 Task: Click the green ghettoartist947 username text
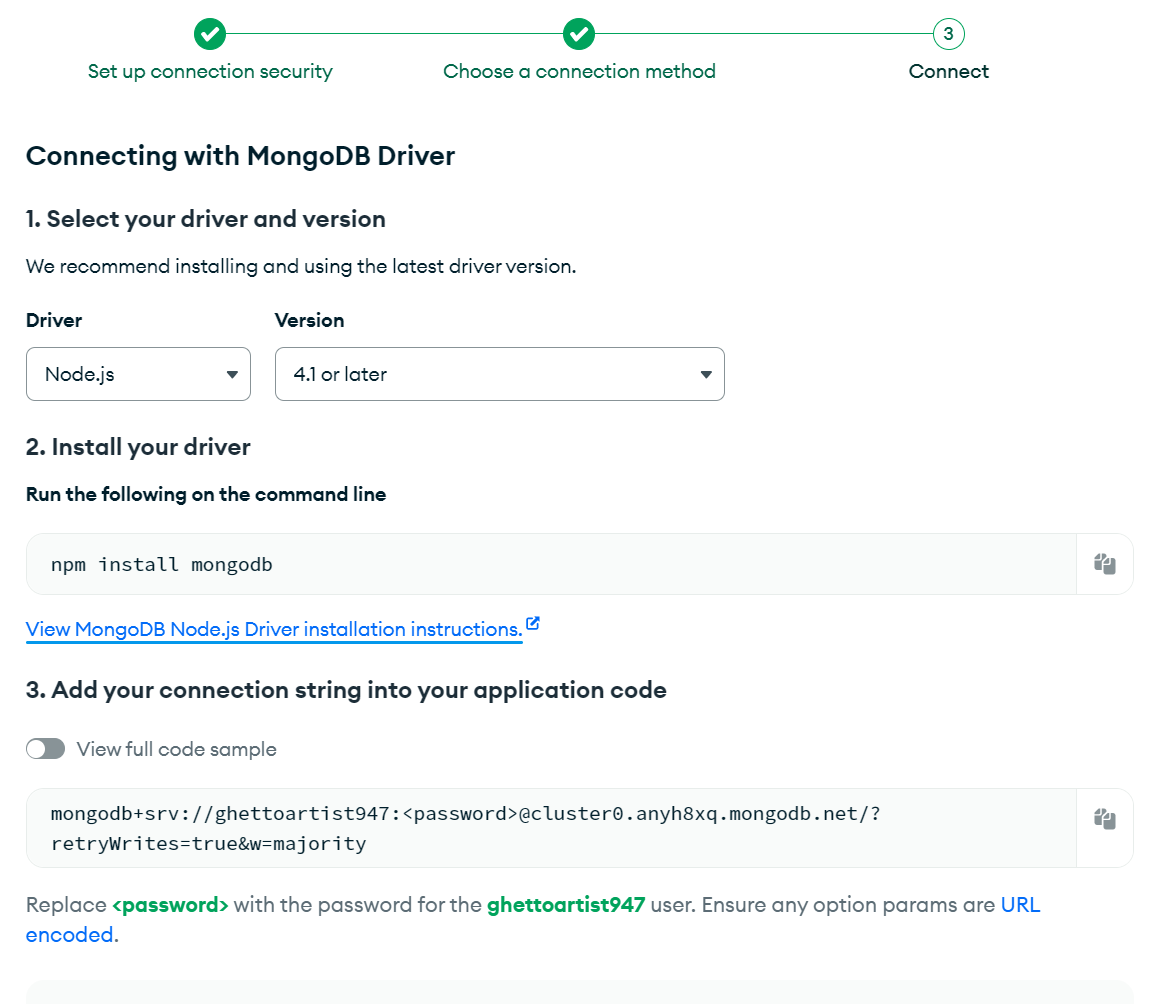pos(566,905)
